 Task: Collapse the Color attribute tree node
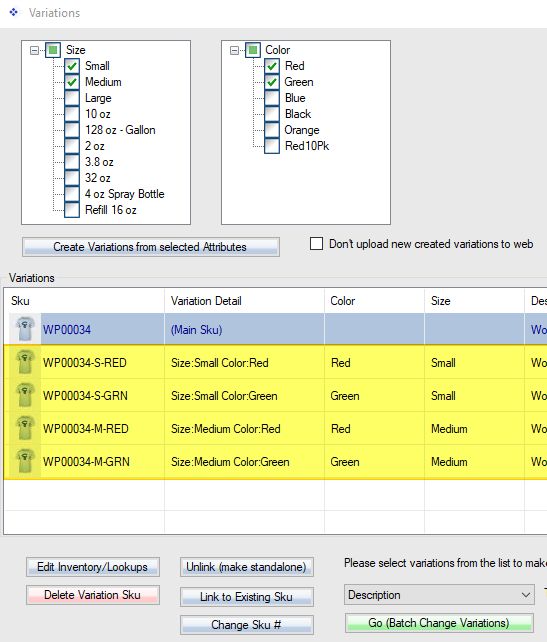pos(235,50)
